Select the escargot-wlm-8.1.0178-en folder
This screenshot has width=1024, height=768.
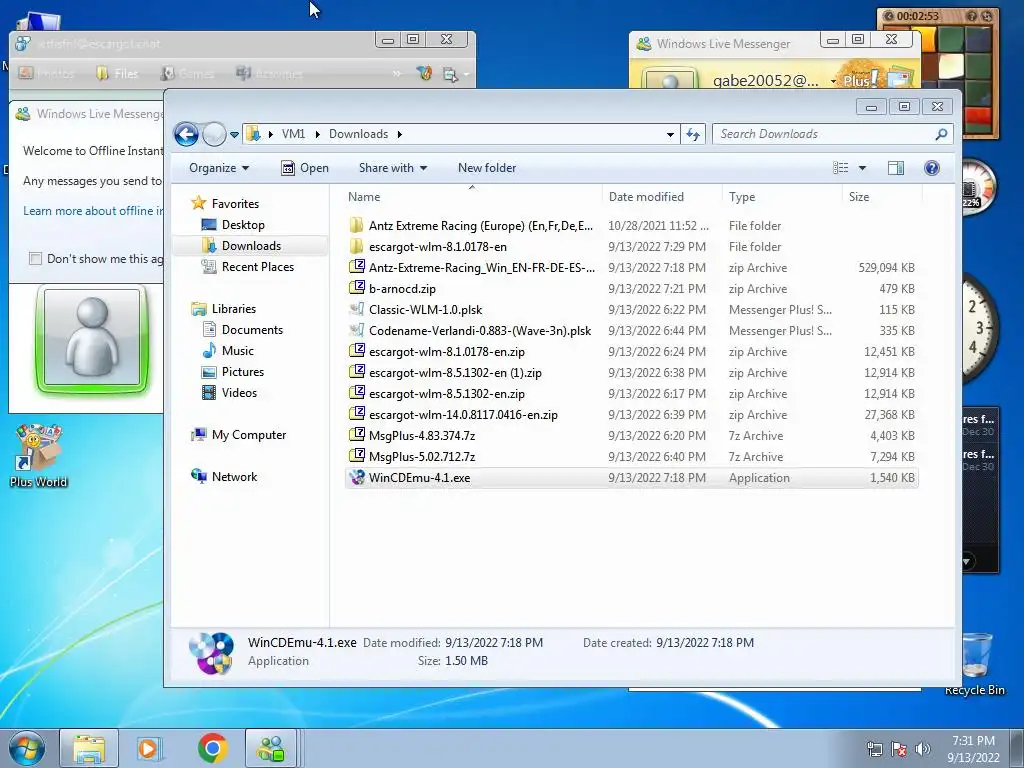tap(632, 247)
